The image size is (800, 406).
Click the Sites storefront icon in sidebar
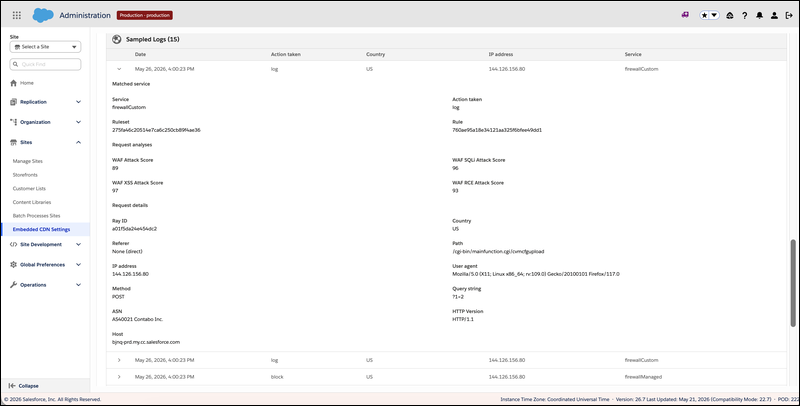click(14, 142)
